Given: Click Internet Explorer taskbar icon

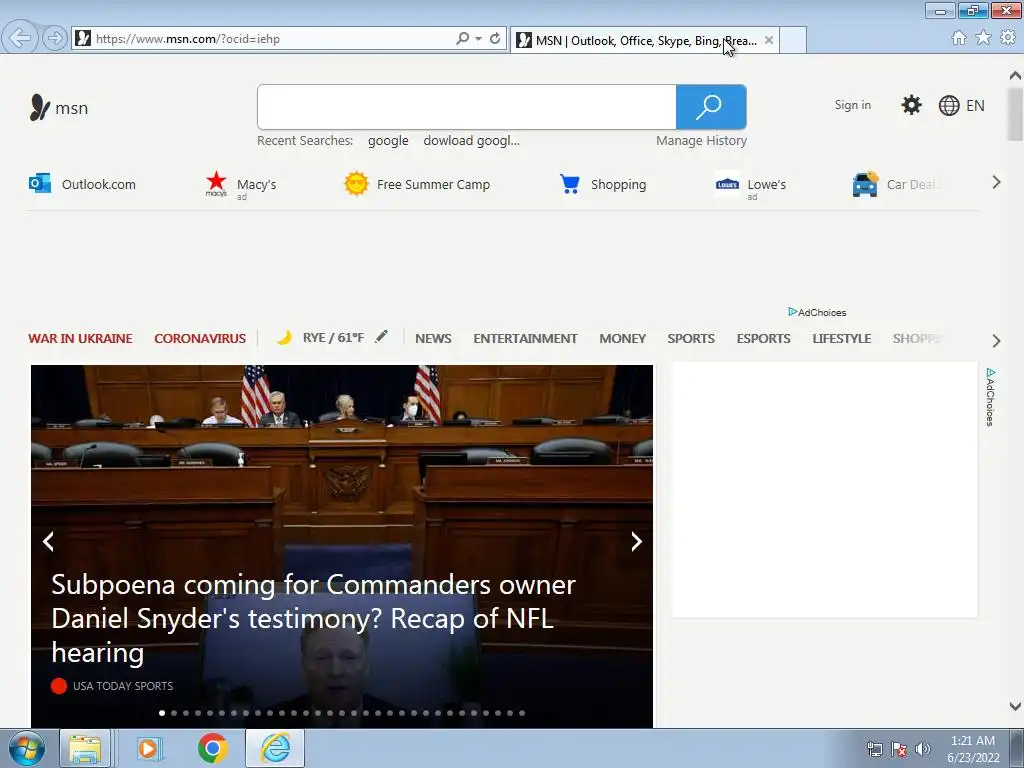Looking at the screenshot, I should pos(275,748).
